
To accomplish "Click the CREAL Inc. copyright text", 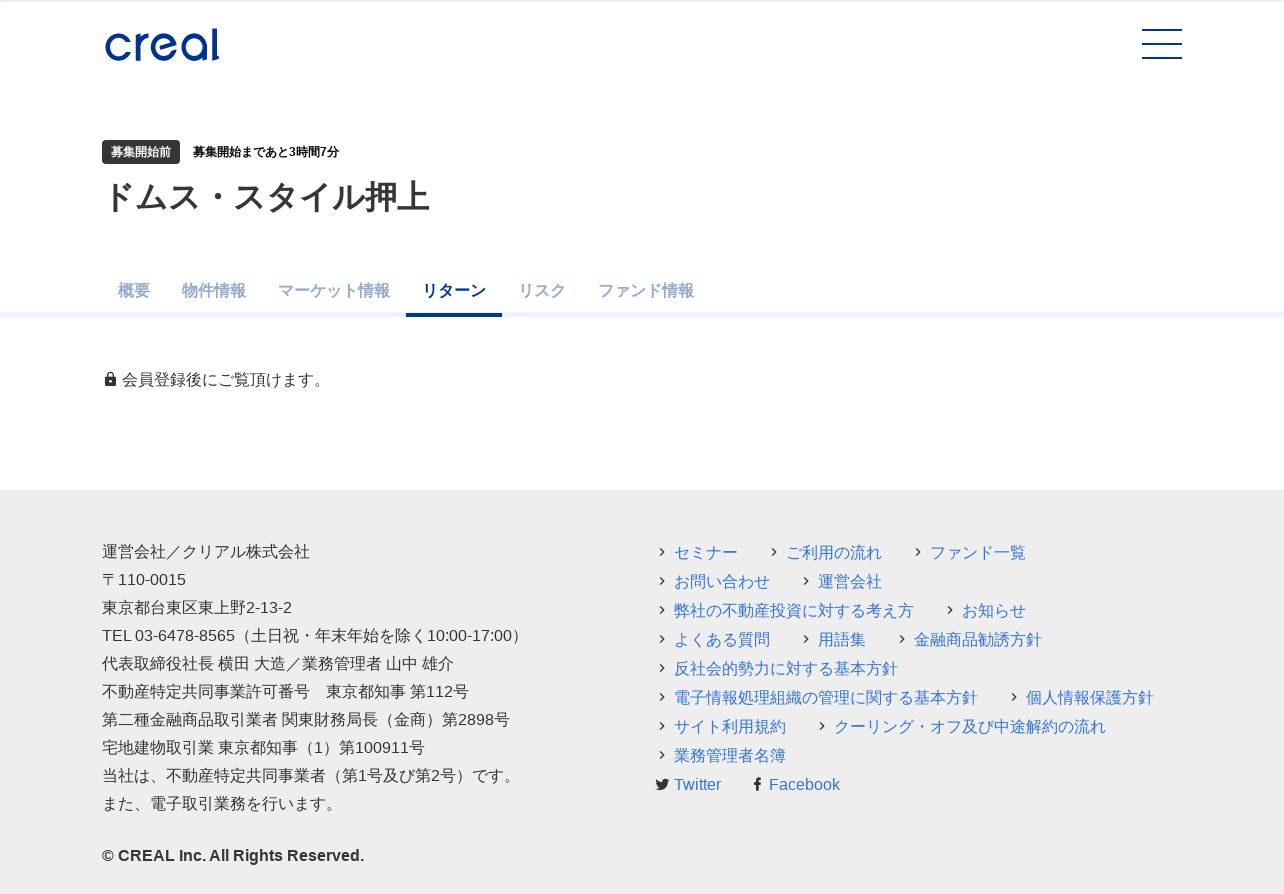I will [x=233, y=856].
